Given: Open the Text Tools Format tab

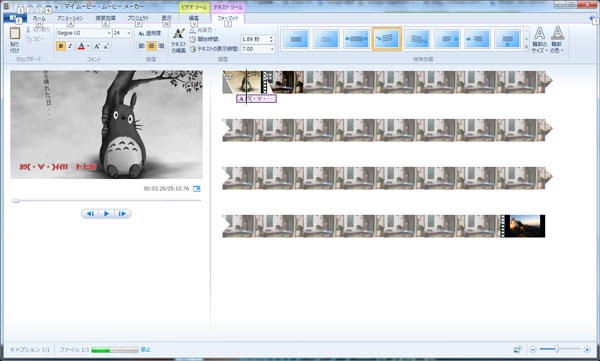Looking at the screenshot, I should tap(228, 18).
